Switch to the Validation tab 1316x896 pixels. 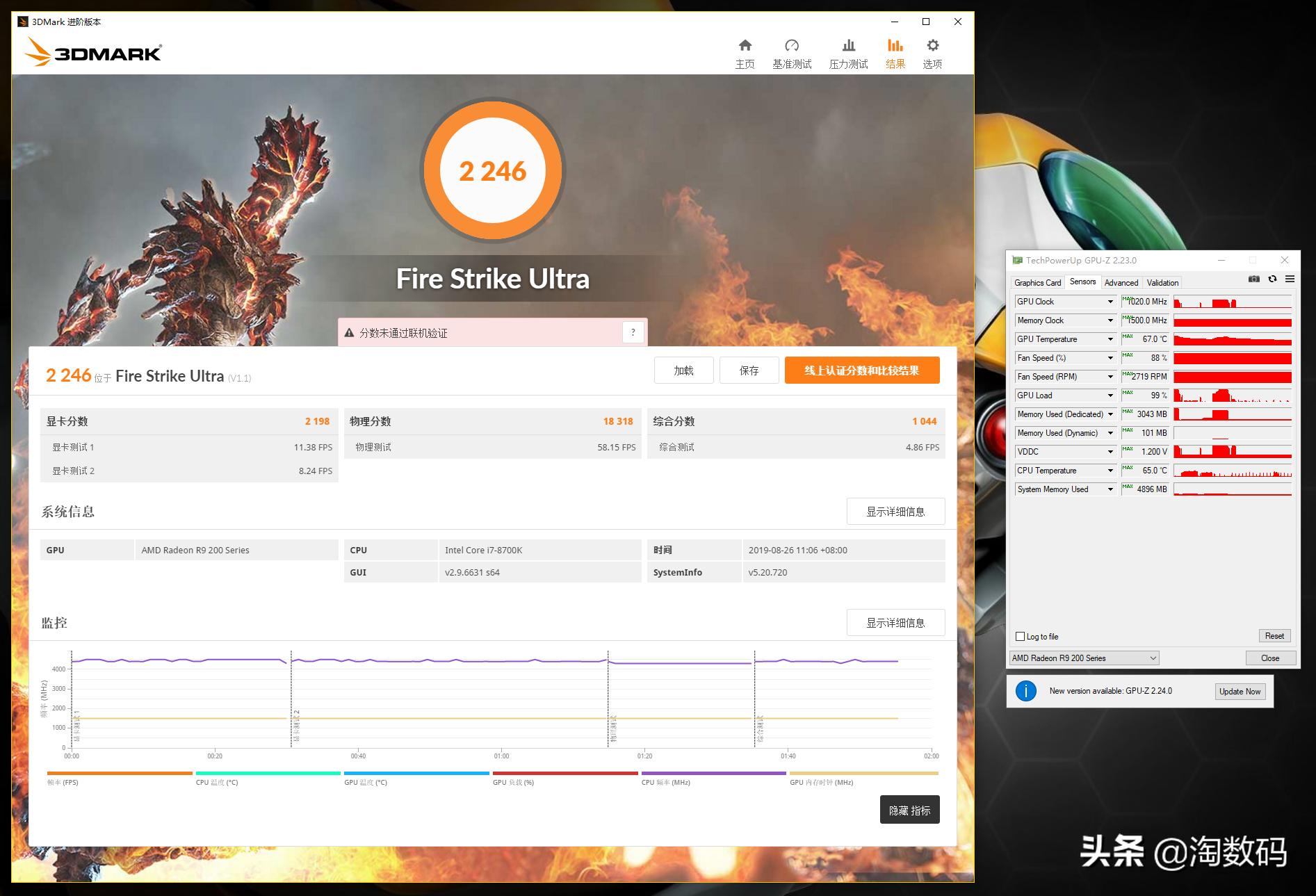tap(1162, 282)
